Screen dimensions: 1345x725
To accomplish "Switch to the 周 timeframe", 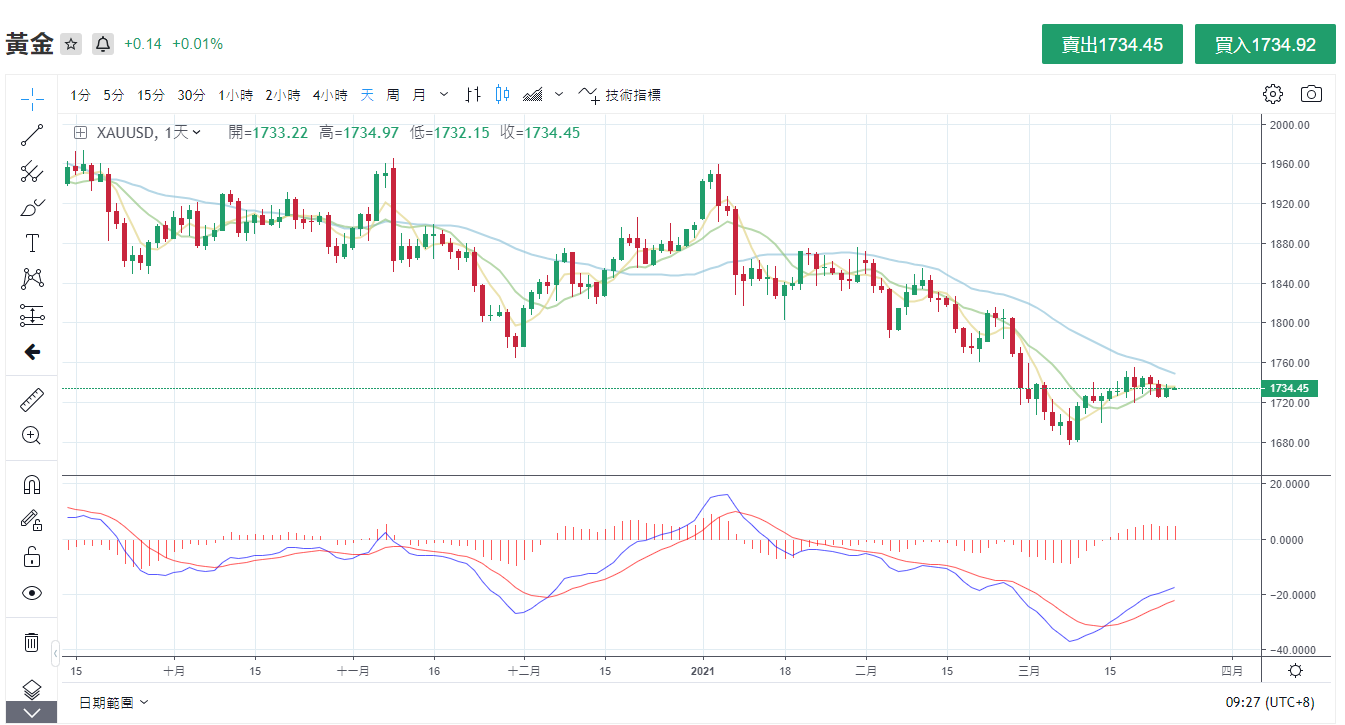I will [393, 95].
